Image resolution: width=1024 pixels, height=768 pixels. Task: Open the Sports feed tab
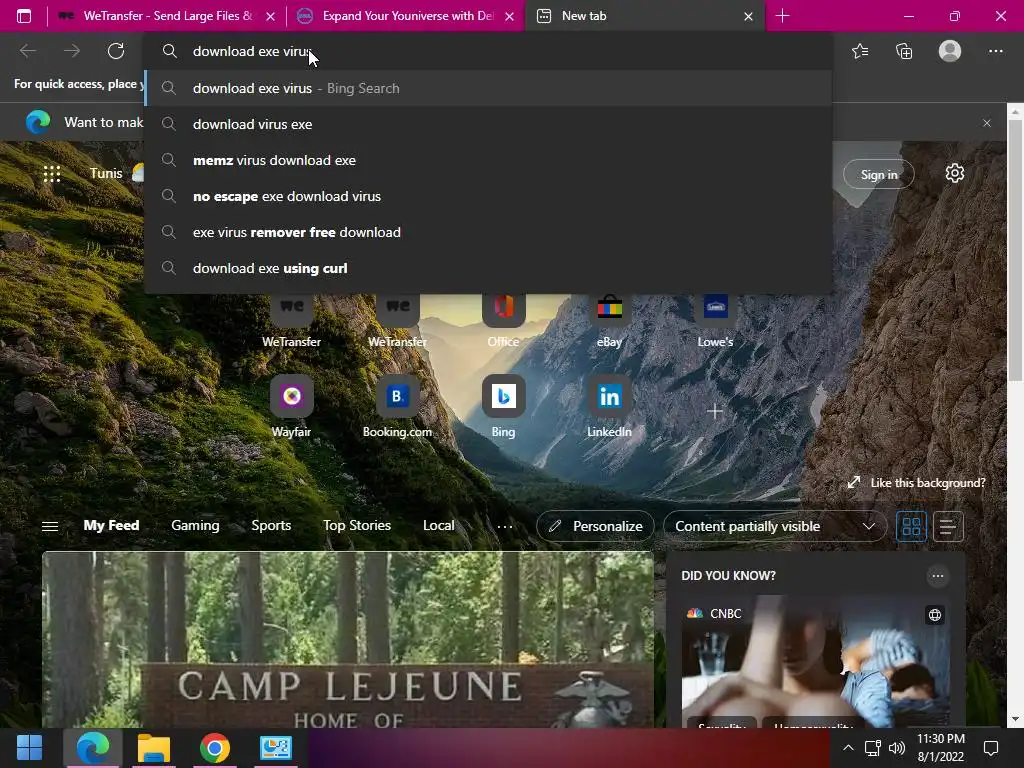click(x=271, y=526)
